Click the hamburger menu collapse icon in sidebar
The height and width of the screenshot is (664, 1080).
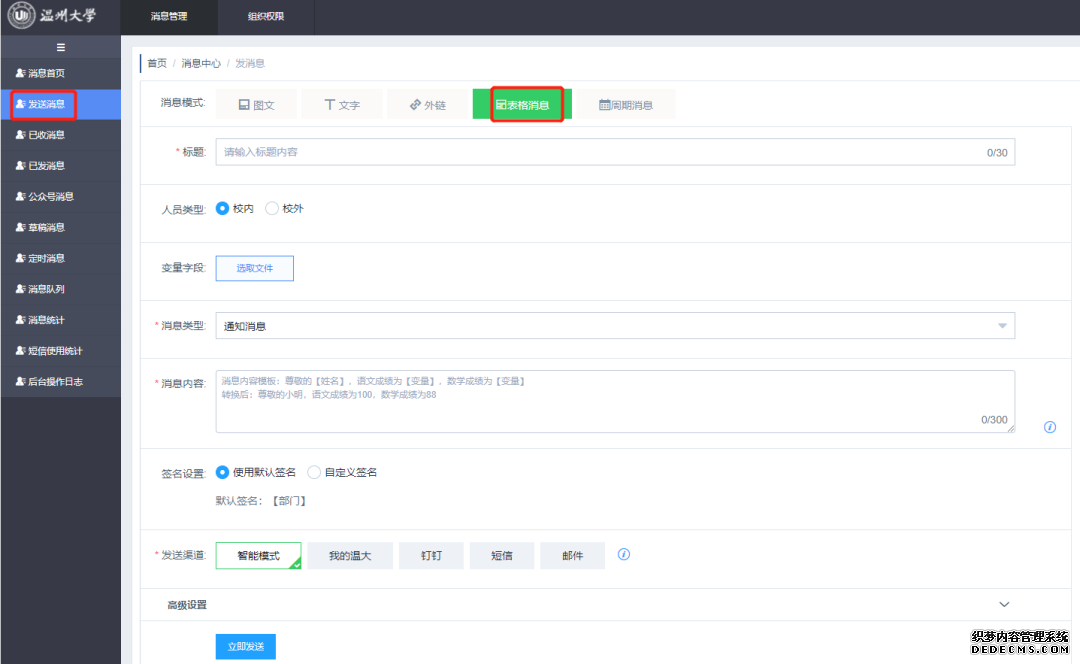pyautogui.click(x=60, y=47)
